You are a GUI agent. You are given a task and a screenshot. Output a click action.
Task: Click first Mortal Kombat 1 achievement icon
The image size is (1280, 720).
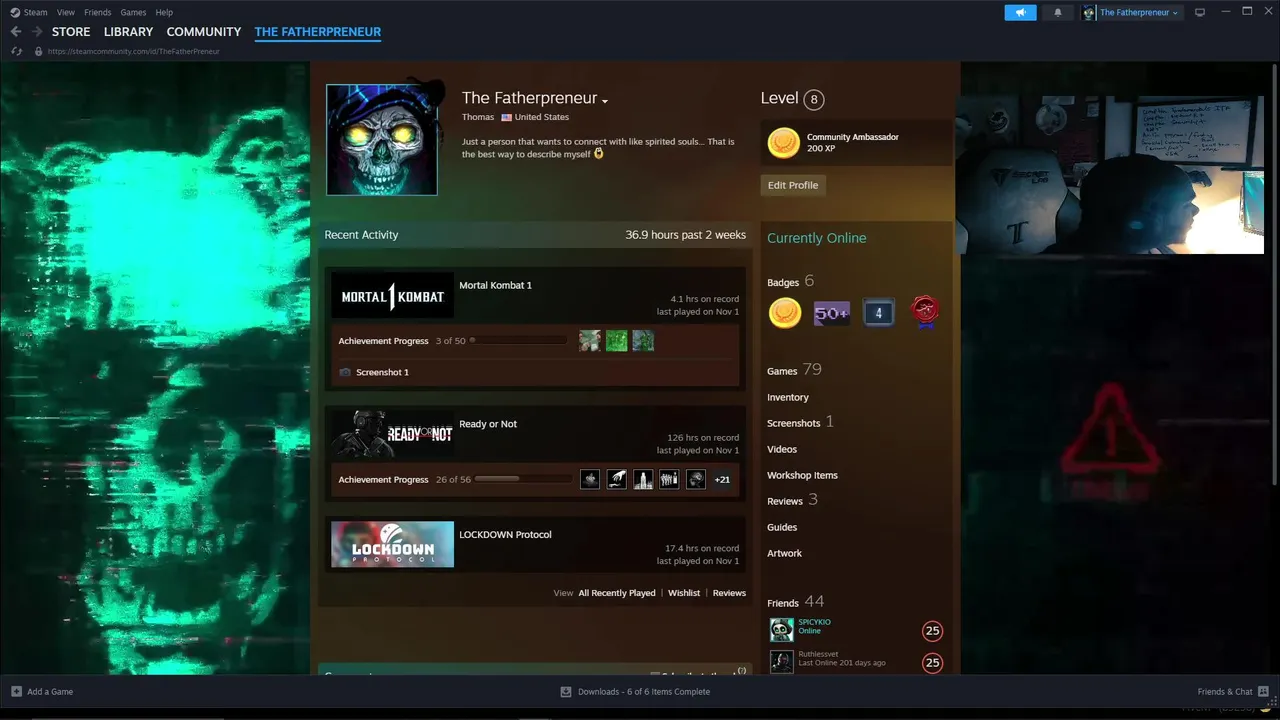point(590,341)
